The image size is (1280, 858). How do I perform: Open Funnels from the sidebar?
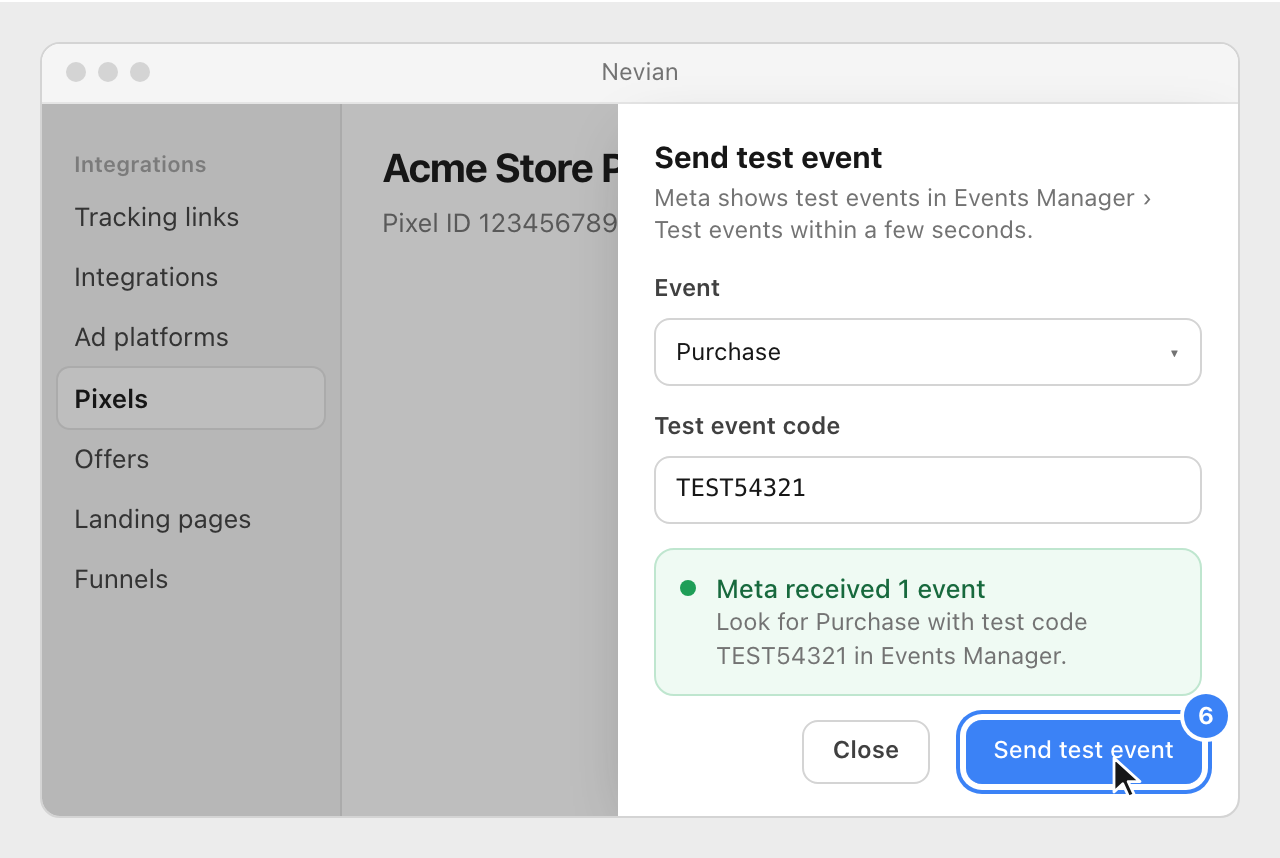(x=121, y=579)
